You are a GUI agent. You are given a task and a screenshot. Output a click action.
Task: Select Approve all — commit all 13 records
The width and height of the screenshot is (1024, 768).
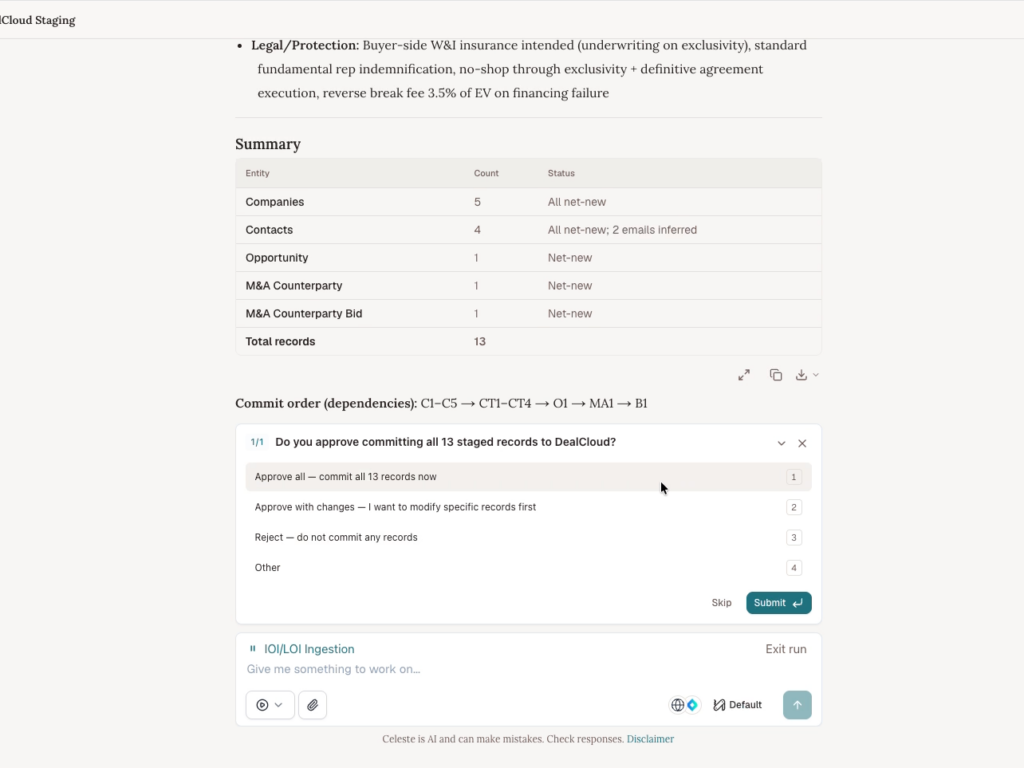click(528, 477)
